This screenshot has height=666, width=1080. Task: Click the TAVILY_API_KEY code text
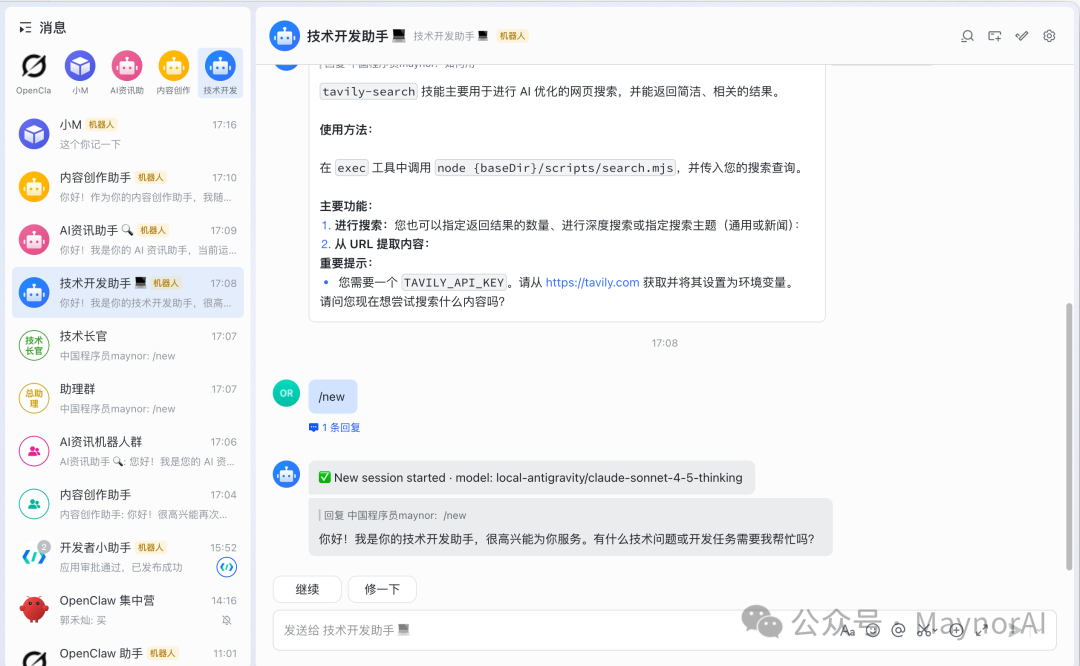coord(454,282)
